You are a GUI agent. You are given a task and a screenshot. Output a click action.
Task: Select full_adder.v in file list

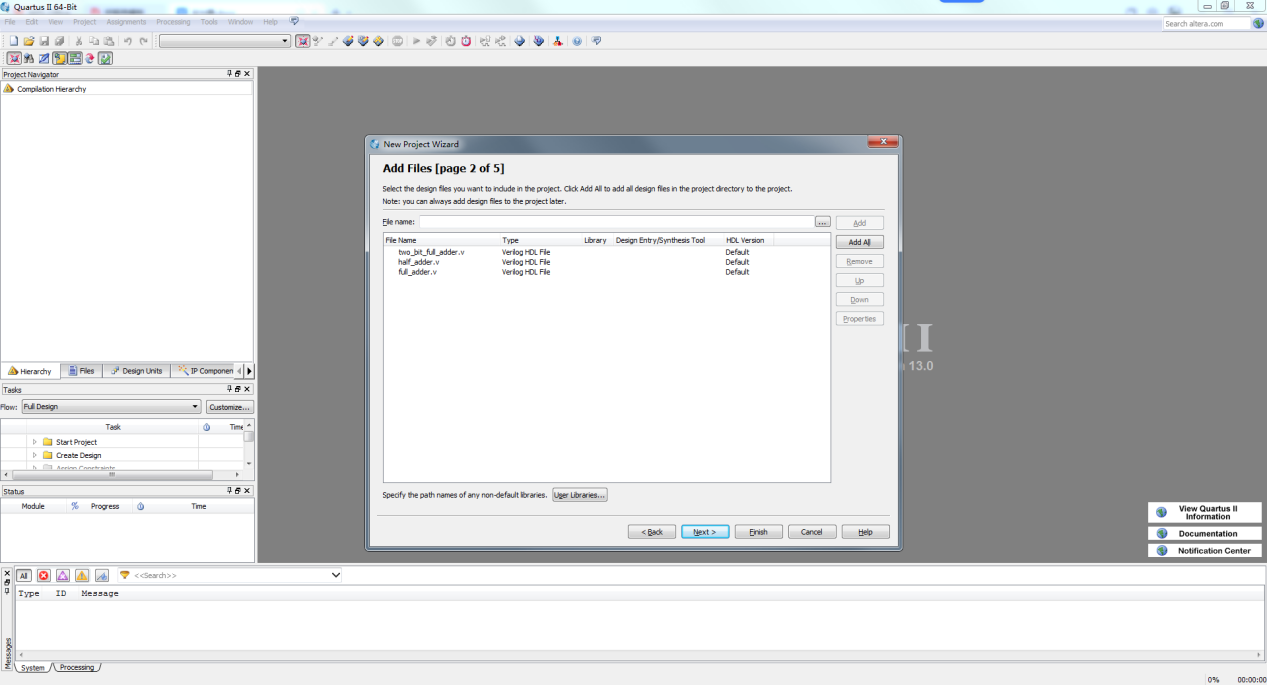(417, 272)
